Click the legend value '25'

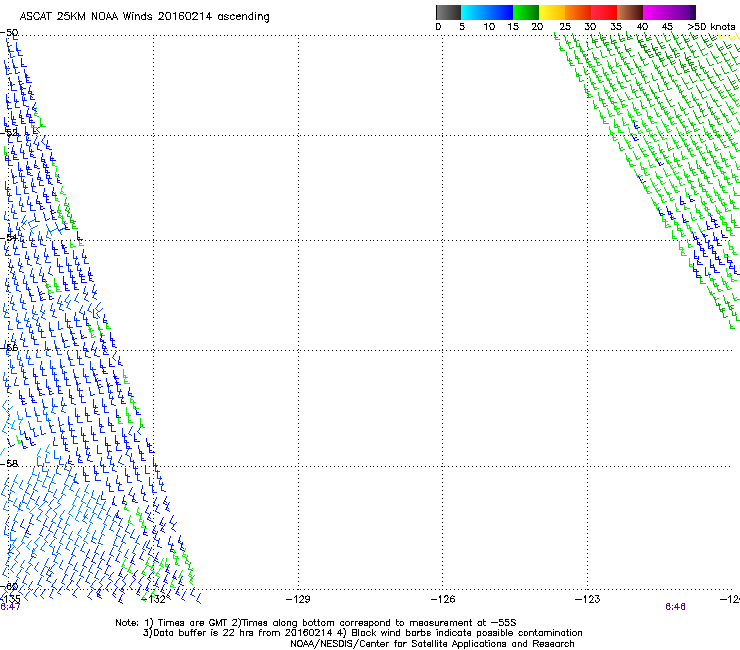tap(565, 27)
